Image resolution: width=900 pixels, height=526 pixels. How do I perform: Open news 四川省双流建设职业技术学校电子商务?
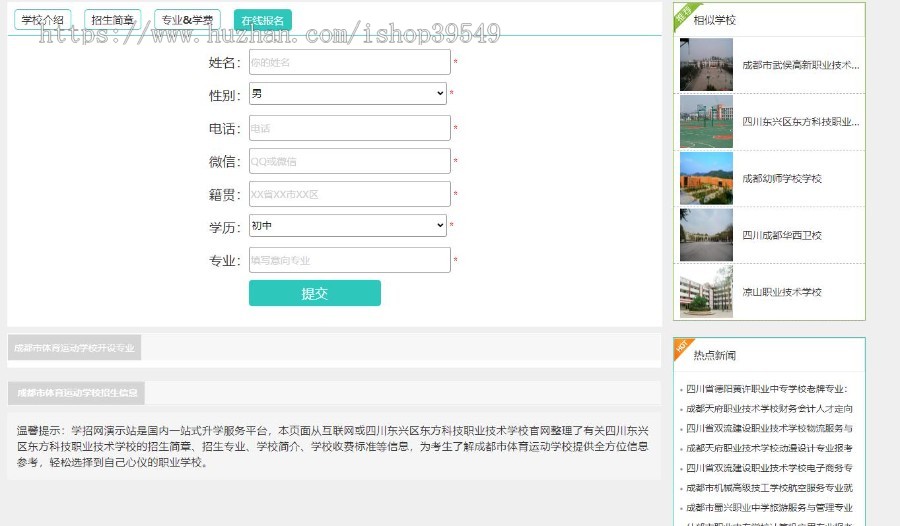(x=769, y=468)
